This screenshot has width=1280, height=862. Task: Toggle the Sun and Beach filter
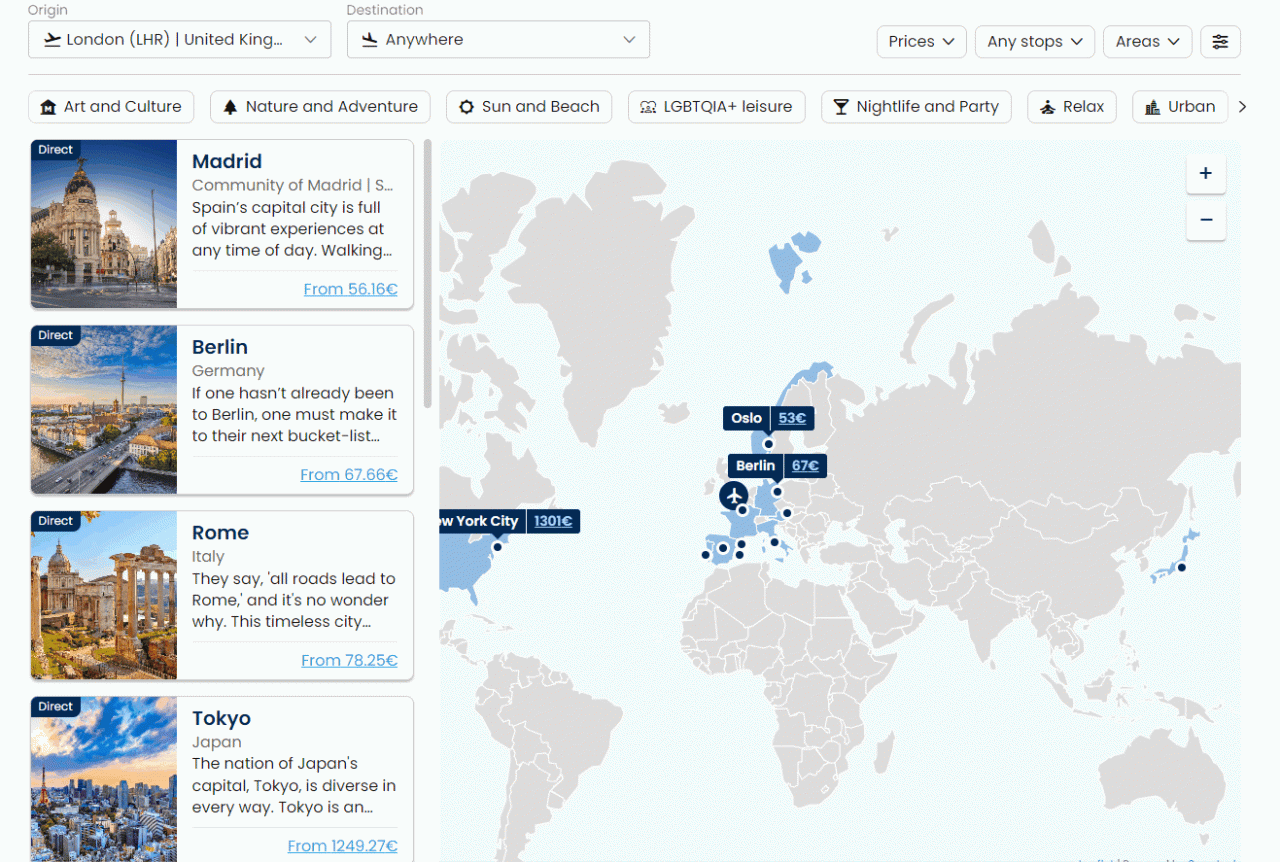click(529, 107)
